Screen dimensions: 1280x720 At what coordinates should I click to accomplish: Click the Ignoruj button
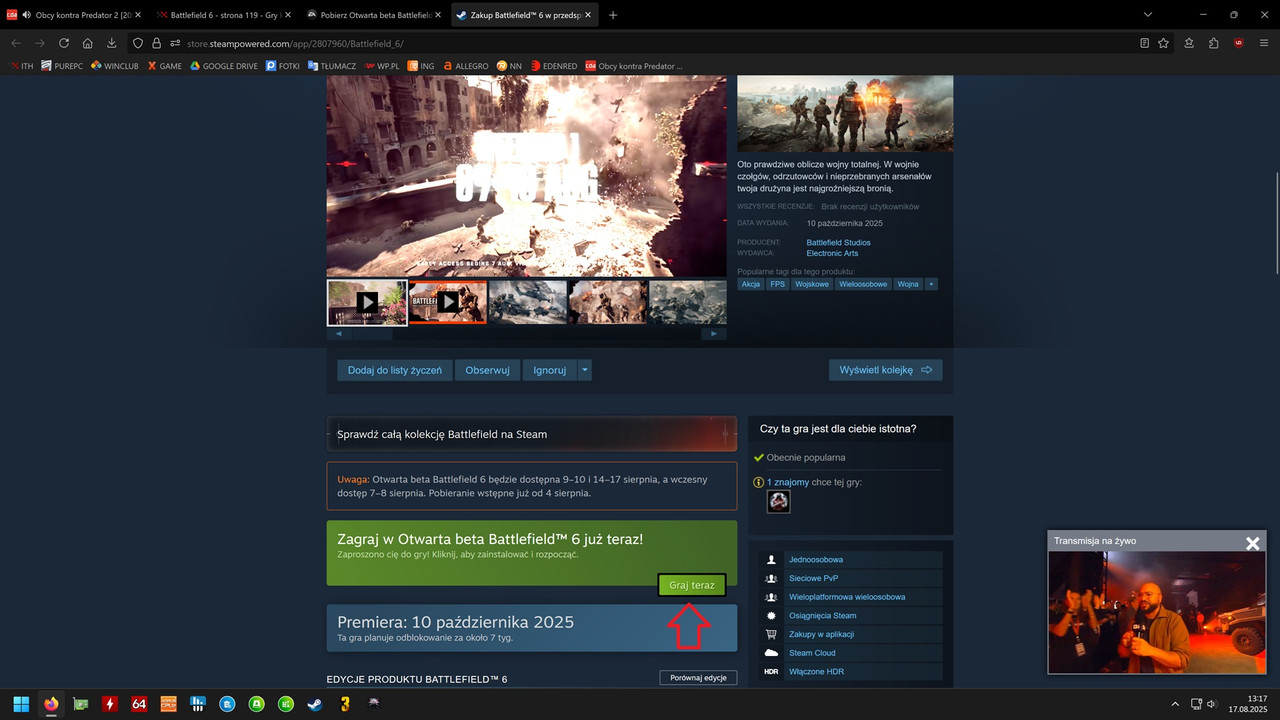click(549, 370)
